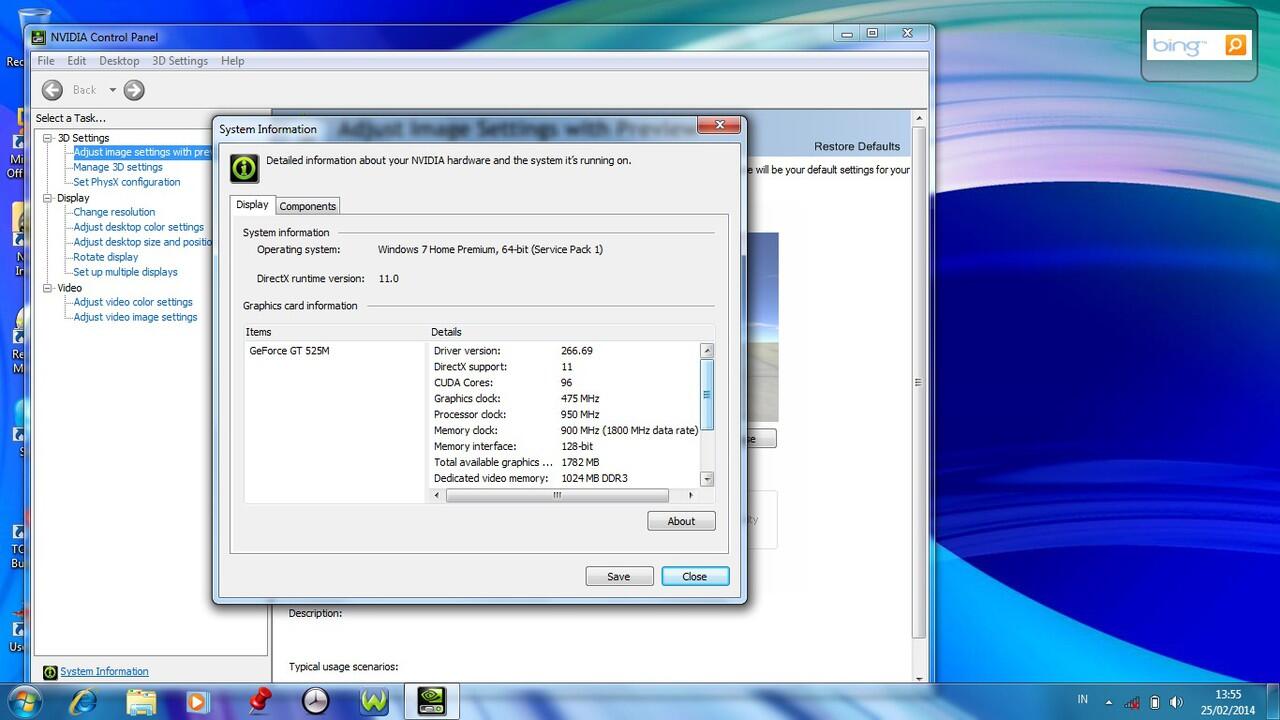Click horizontal scrollbar right arrow in details list
The image size is (1280, 720).
tap(690, 495)
